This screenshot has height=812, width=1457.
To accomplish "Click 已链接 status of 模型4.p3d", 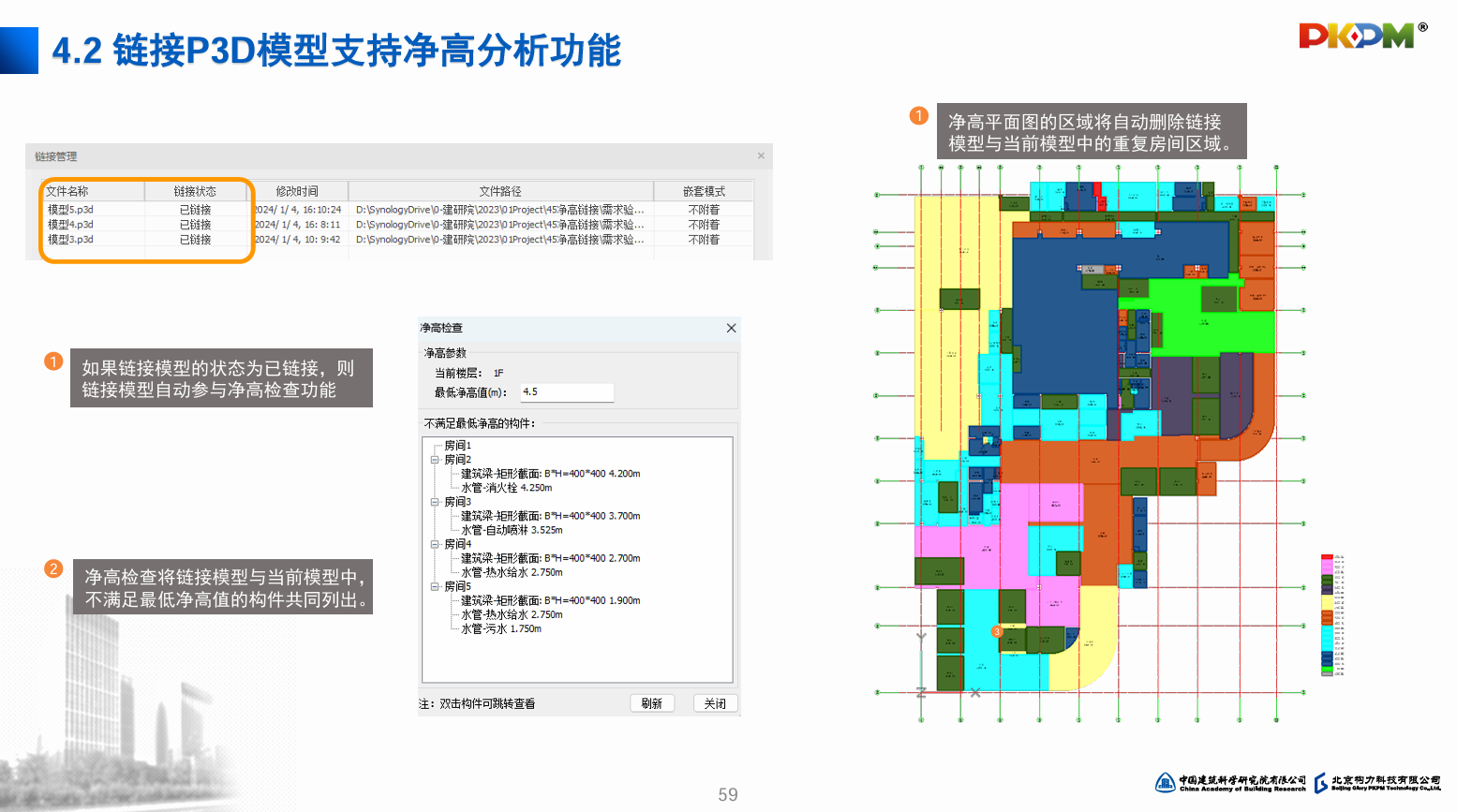I will [x=195, y=225].
